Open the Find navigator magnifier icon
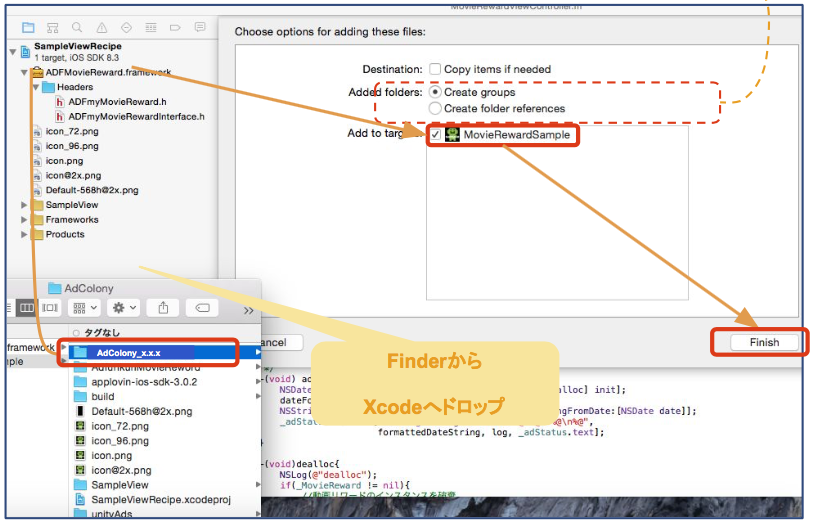Image resolution: width=813 pixels, height=525 pixels. [x=77, y=27]
